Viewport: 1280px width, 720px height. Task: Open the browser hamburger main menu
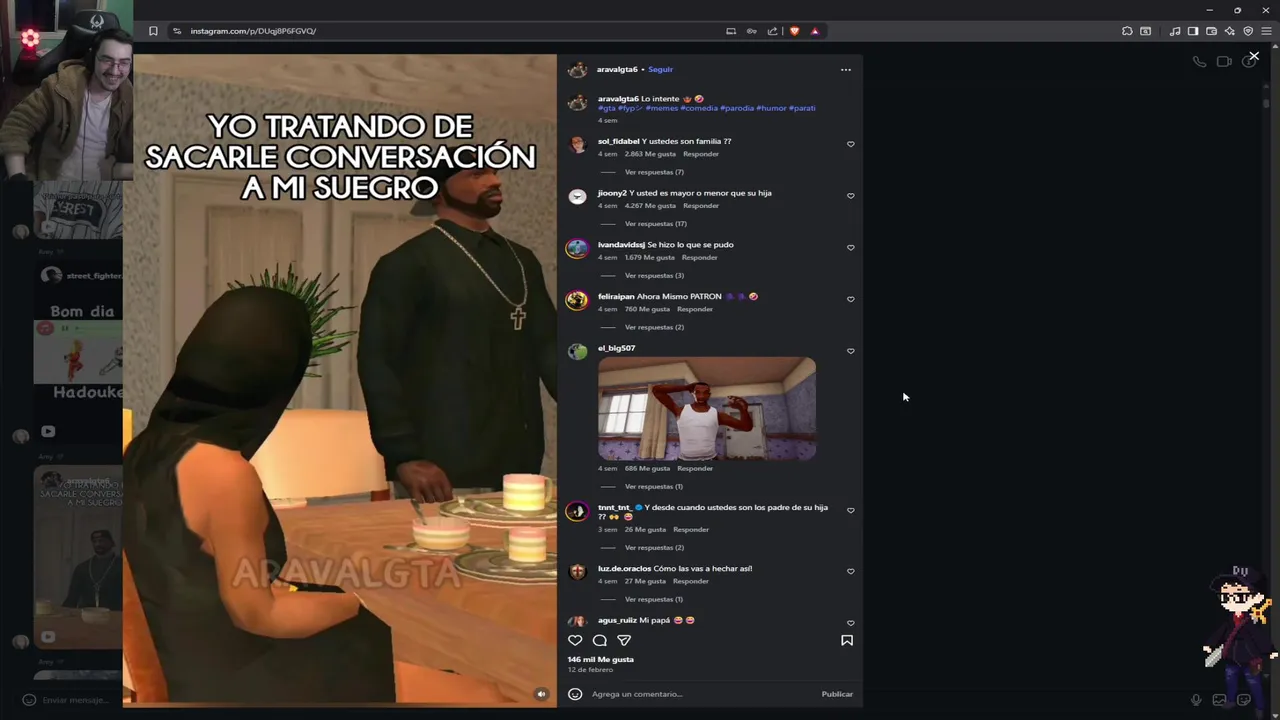click(x=1266, y=31)
